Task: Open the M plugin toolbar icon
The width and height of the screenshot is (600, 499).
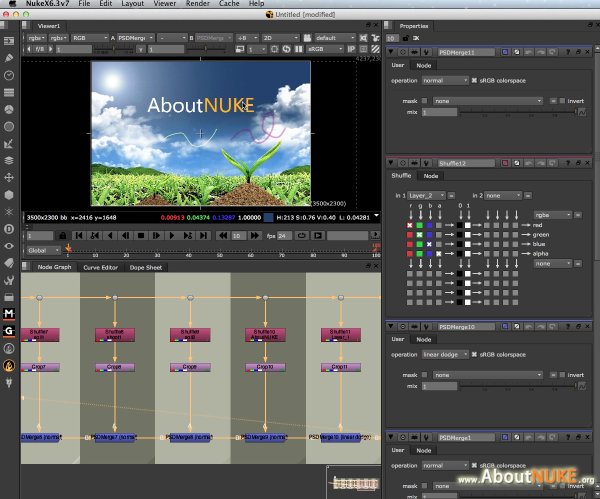Action: [9, 314]
